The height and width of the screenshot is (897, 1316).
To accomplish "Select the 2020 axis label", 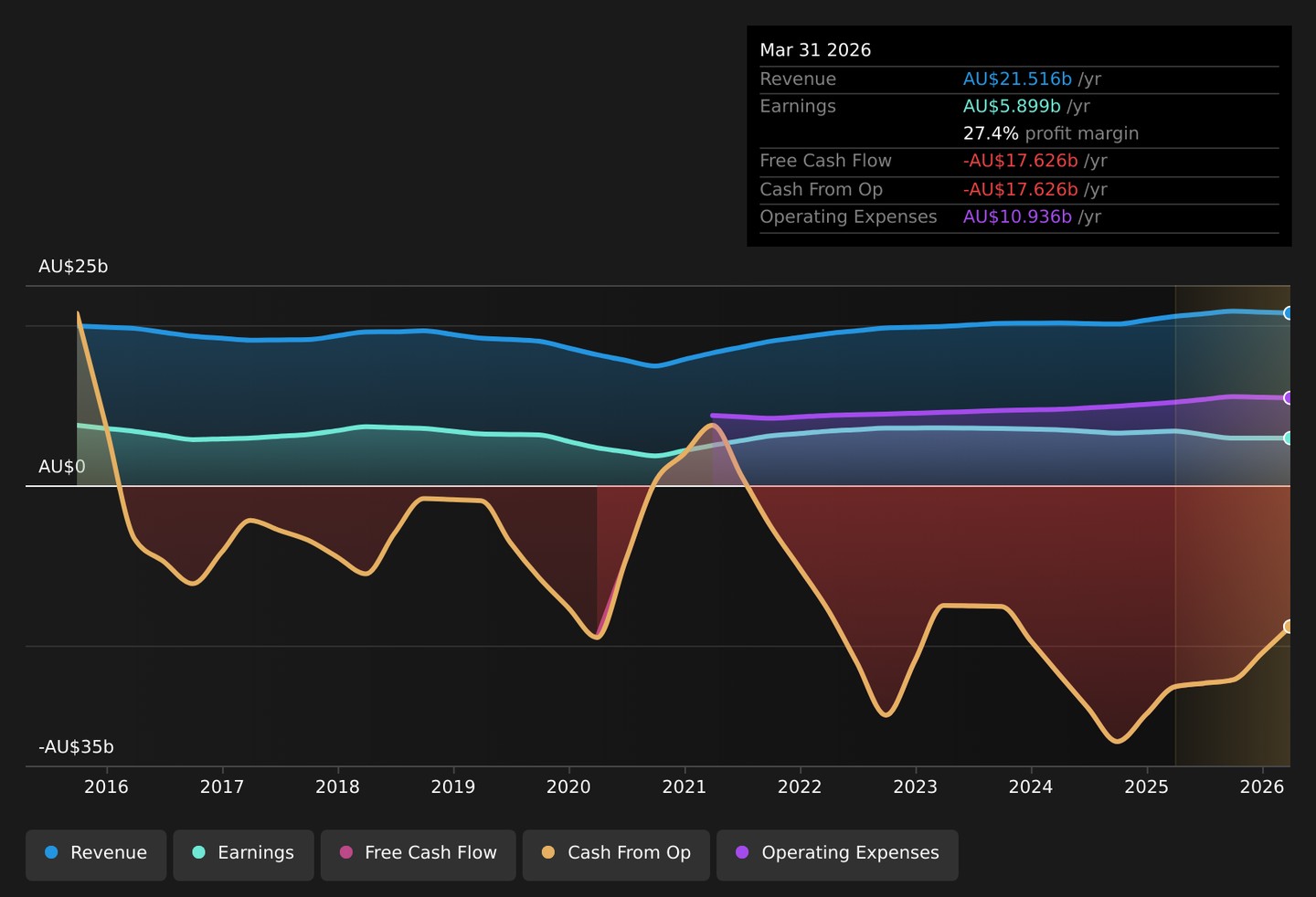I will click(x=568, y=787).
